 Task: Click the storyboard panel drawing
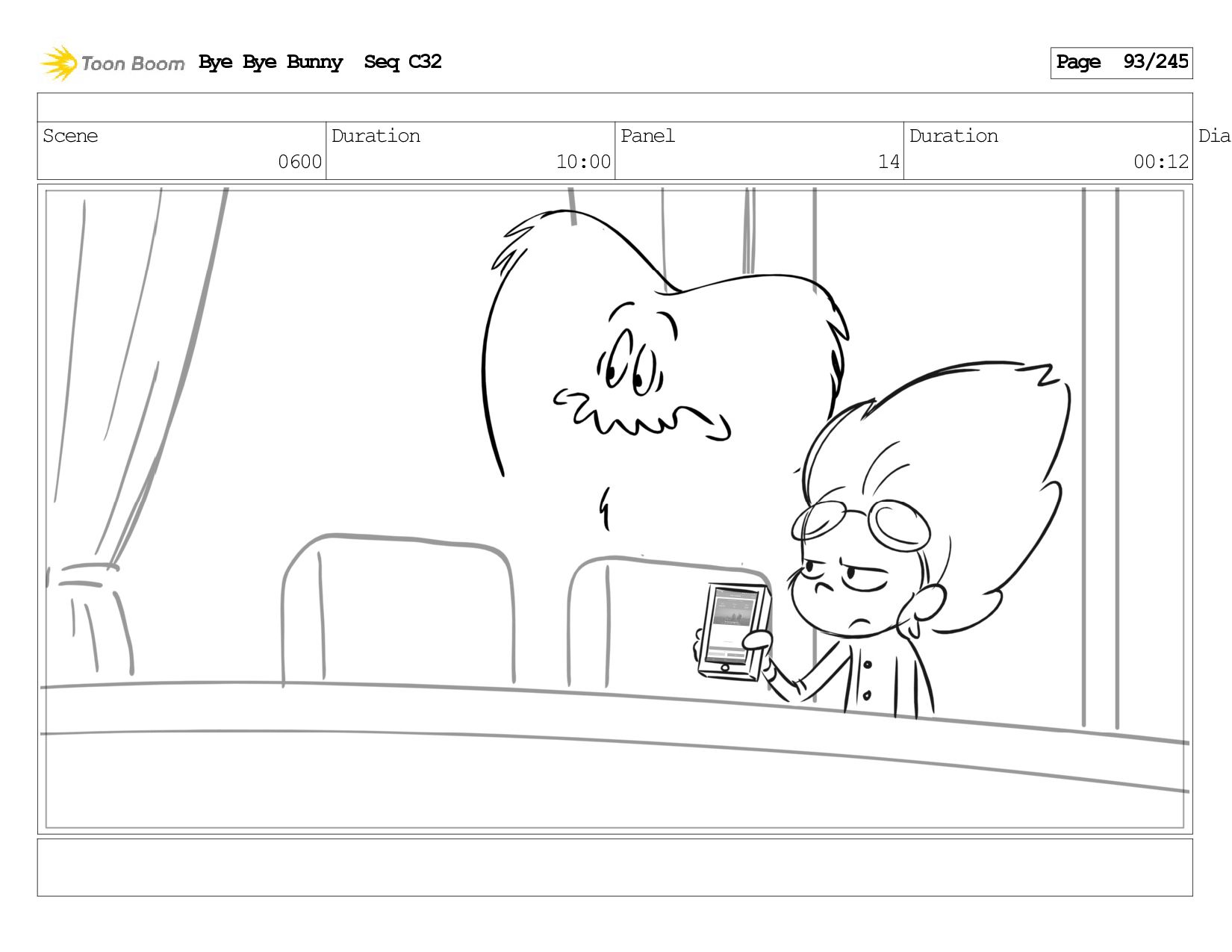click(x=615, y=509)
